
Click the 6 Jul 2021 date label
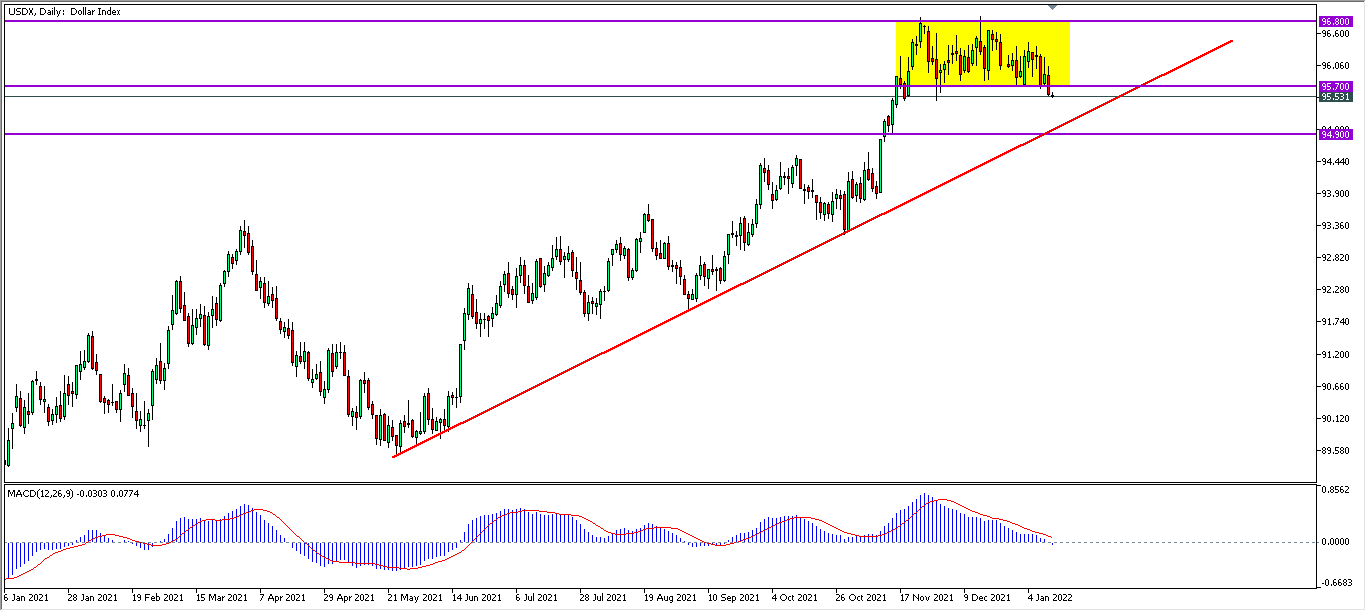[535, 598]
